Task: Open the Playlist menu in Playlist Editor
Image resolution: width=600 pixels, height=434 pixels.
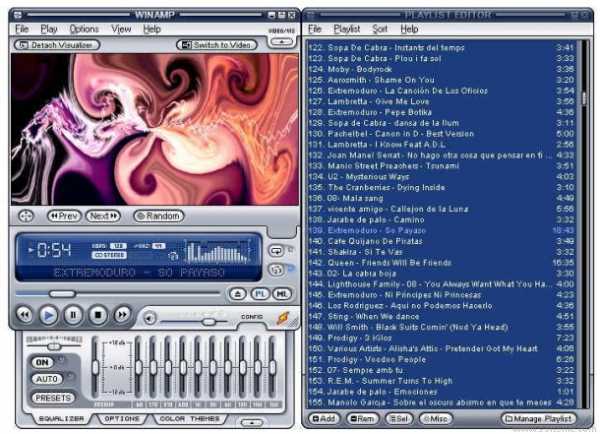Action: click(347, 29)
